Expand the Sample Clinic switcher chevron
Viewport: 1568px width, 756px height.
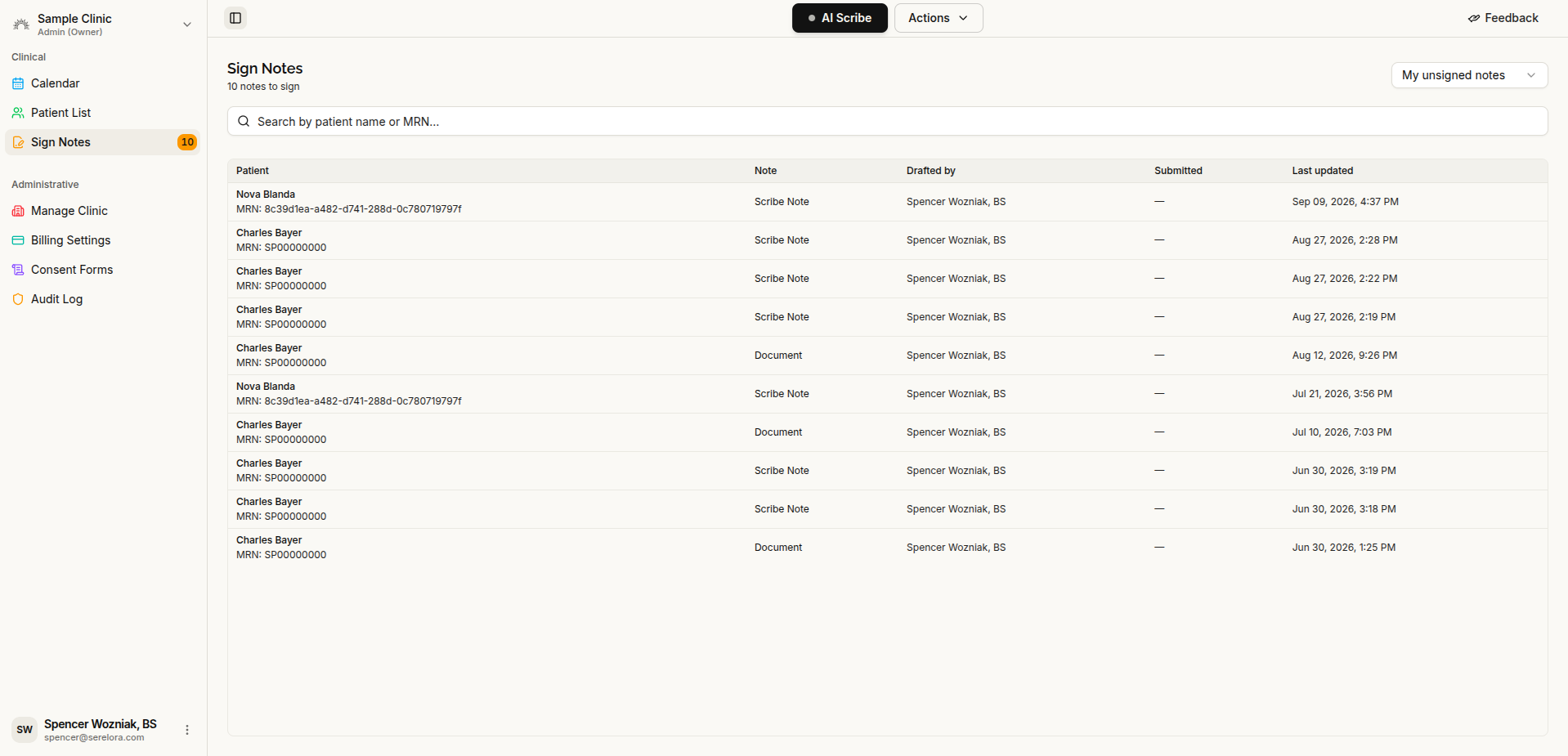point(187,25)
